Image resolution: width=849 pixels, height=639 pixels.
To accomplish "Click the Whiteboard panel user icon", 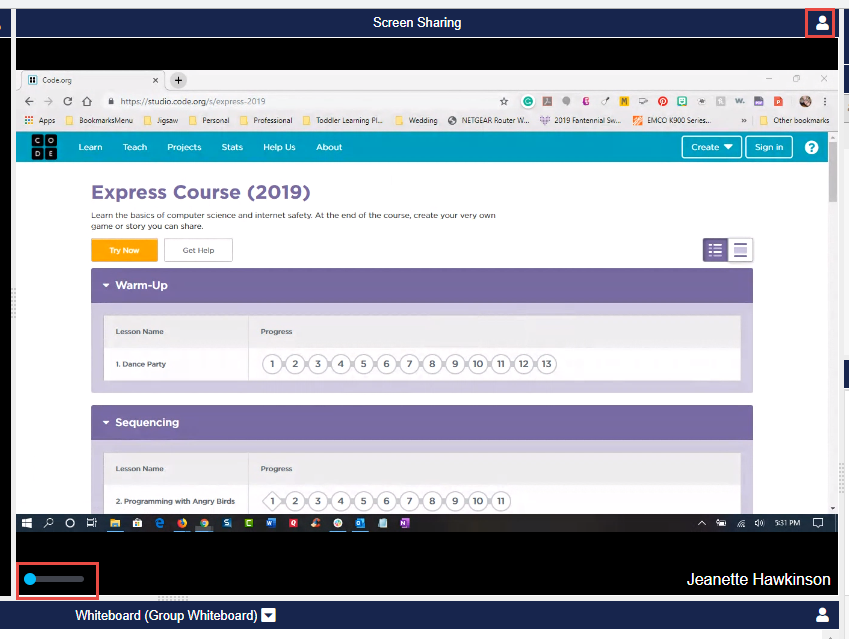I will [x=822, y=615].
